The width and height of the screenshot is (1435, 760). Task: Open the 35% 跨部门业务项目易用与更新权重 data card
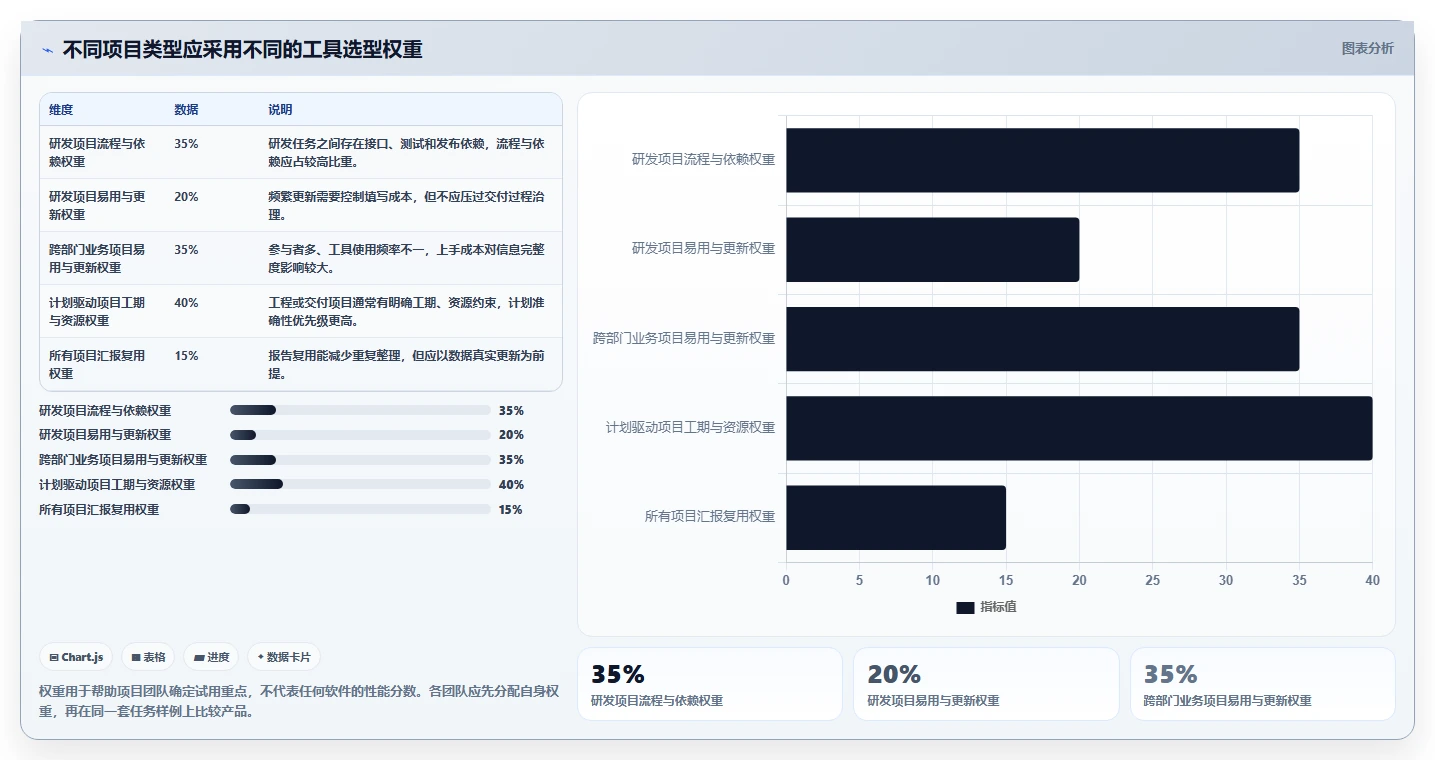click(x=1262, y=684)
